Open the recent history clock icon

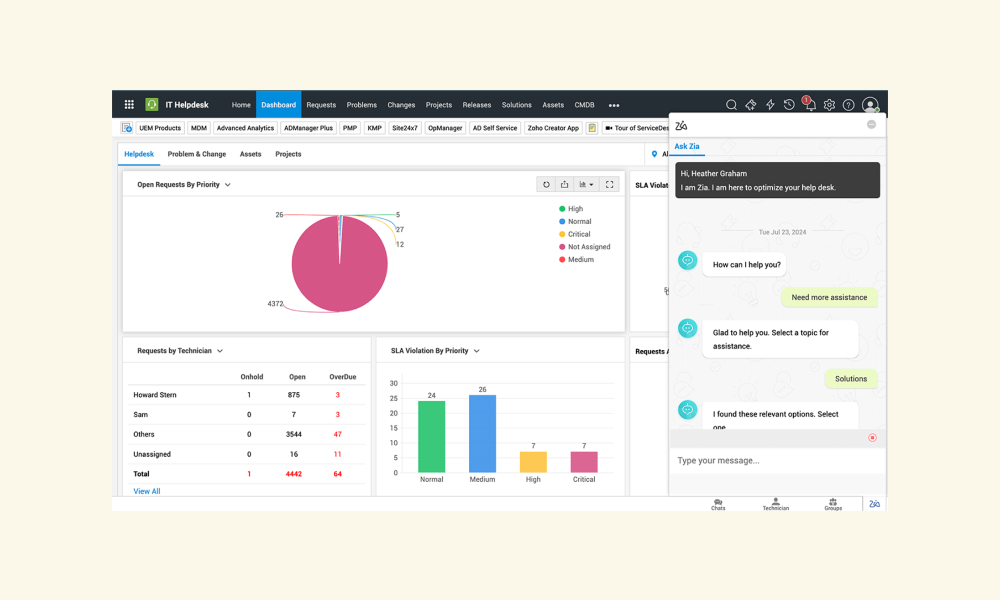[790, 105]
